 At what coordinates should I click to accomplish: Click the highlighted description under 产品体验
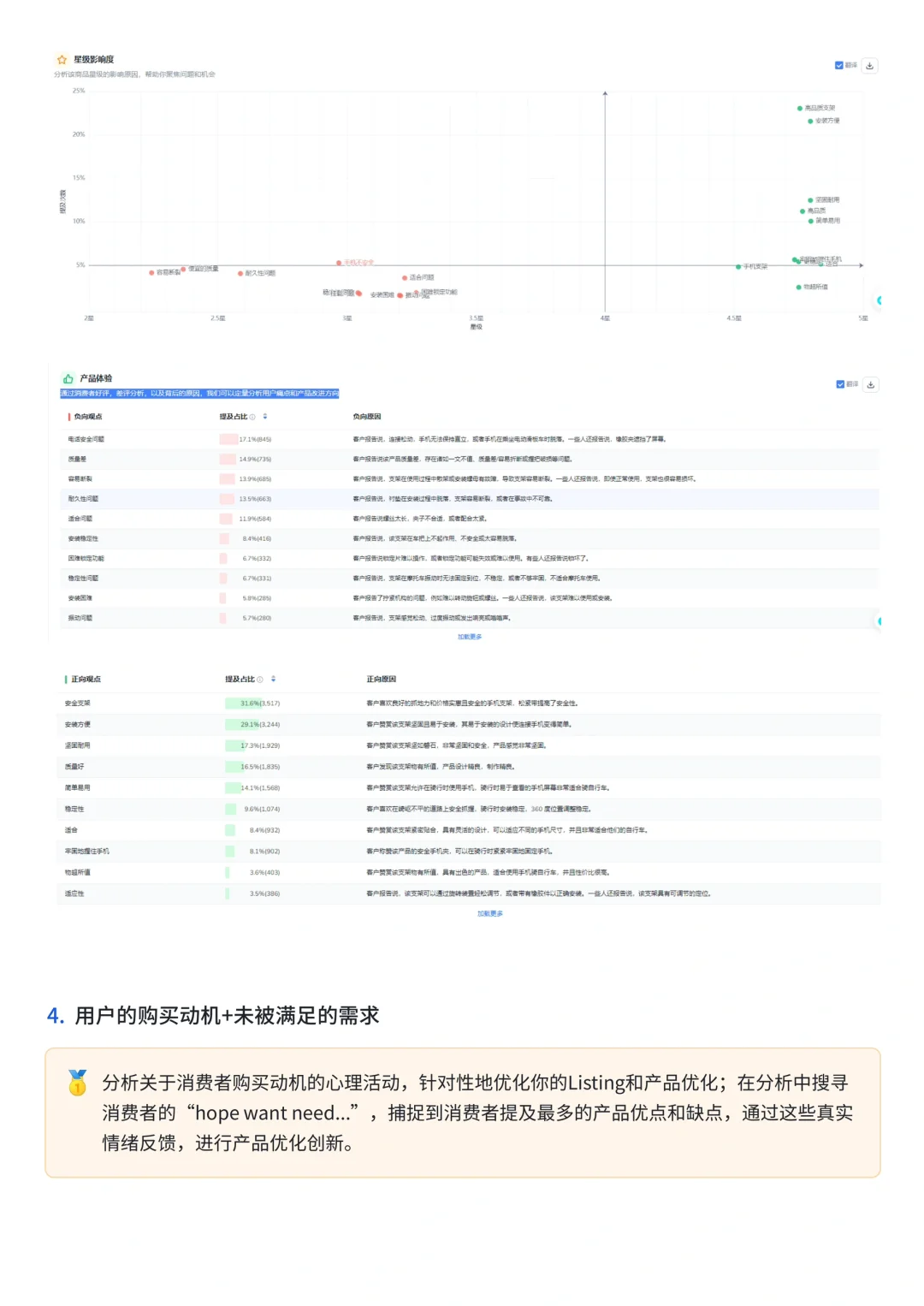199,394
